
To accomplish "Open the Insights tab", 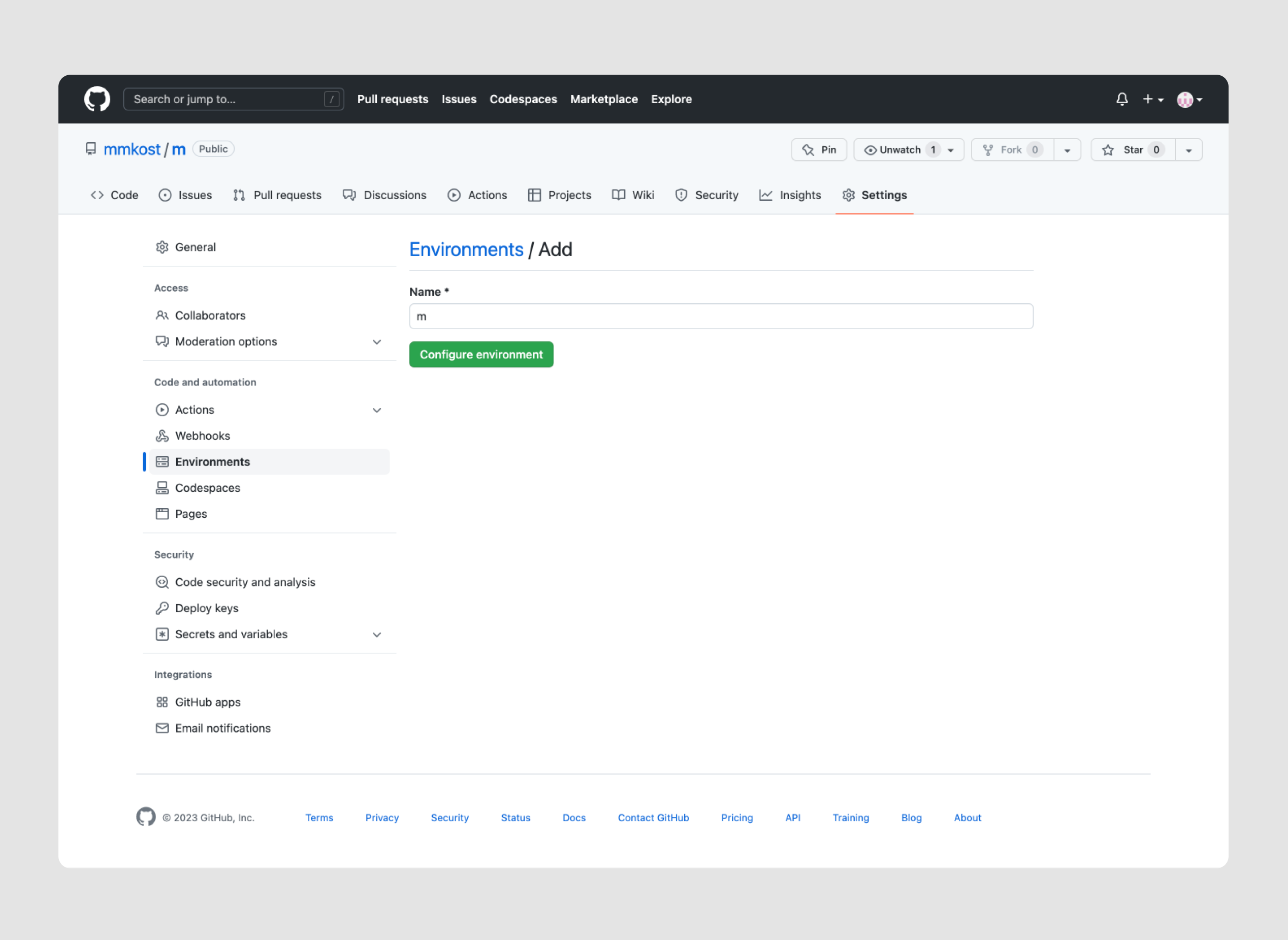I will pyautogui.click(x=790, y=195).
